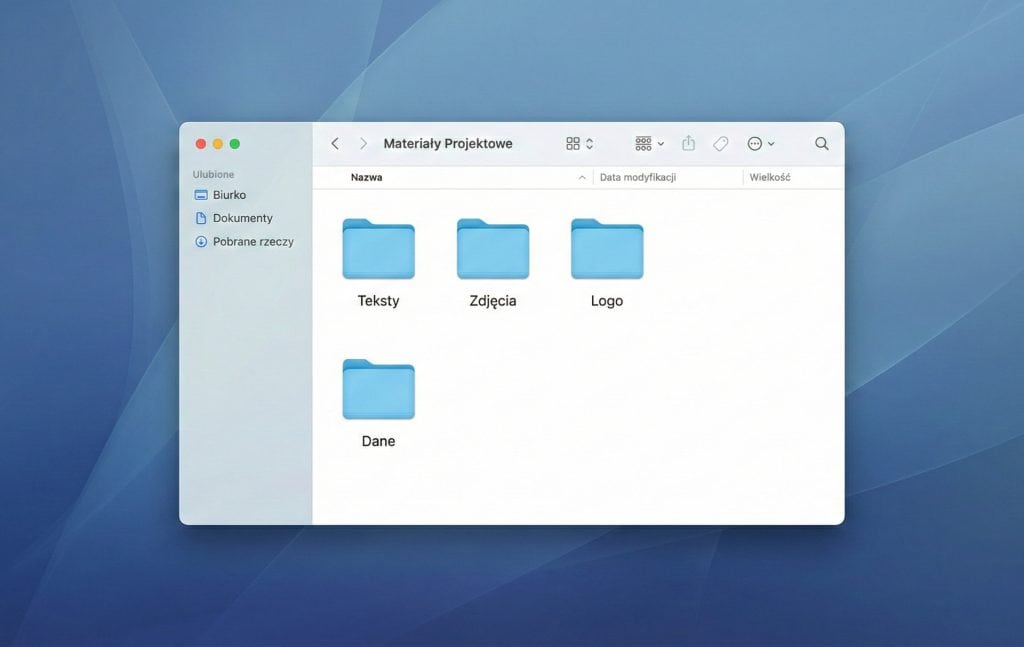Expand the more actions ellipsis menu
Image resolution: width=1024 pixels, height=647 pixels.
point(760,144)
